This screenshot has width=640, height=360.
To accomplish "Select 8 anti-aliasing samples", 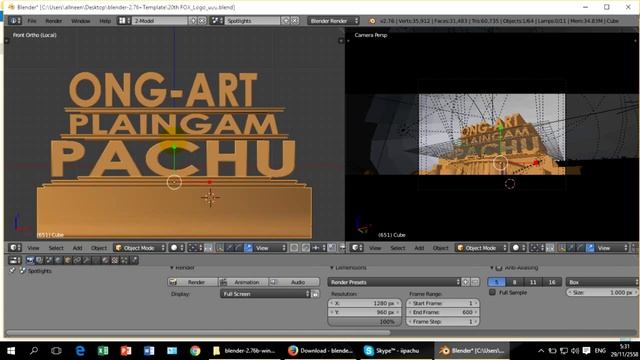I will [x=515, y=282].
